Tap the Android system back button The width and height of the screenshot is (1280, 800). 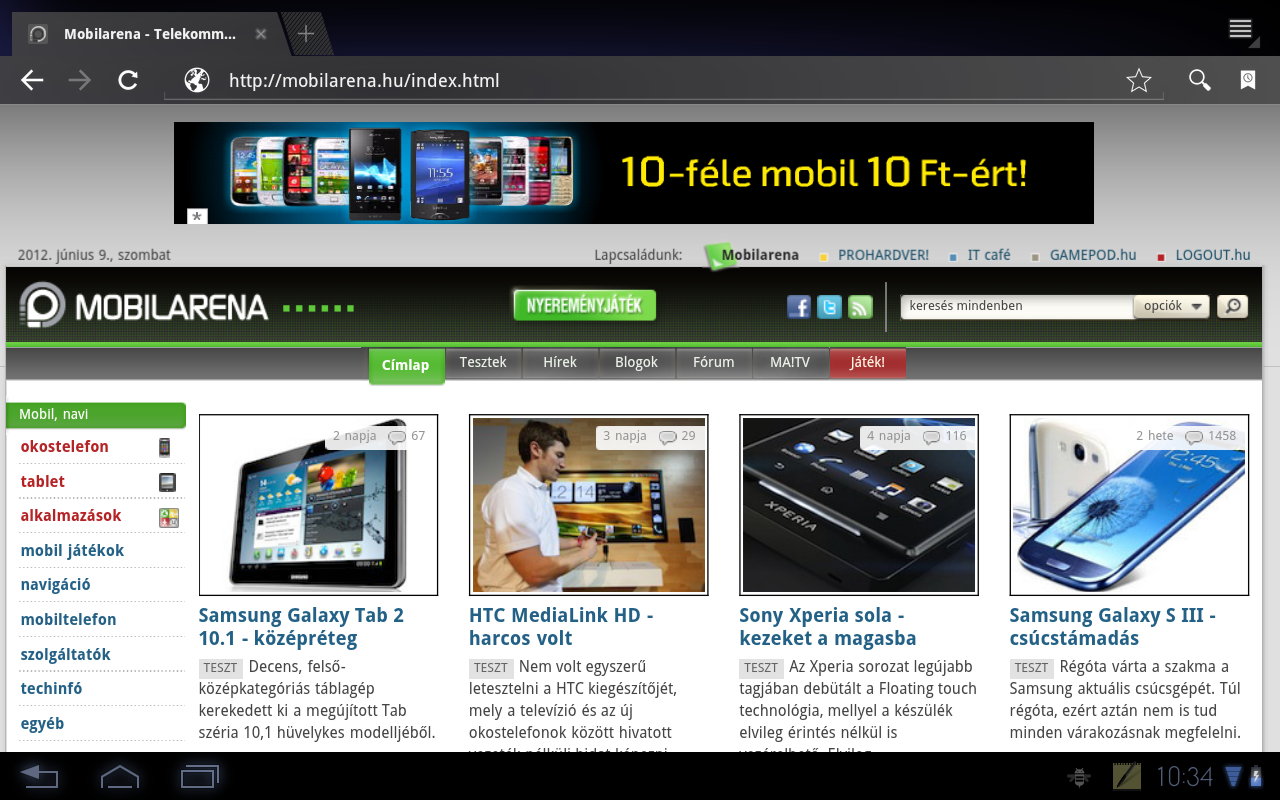tap(40, 776)
